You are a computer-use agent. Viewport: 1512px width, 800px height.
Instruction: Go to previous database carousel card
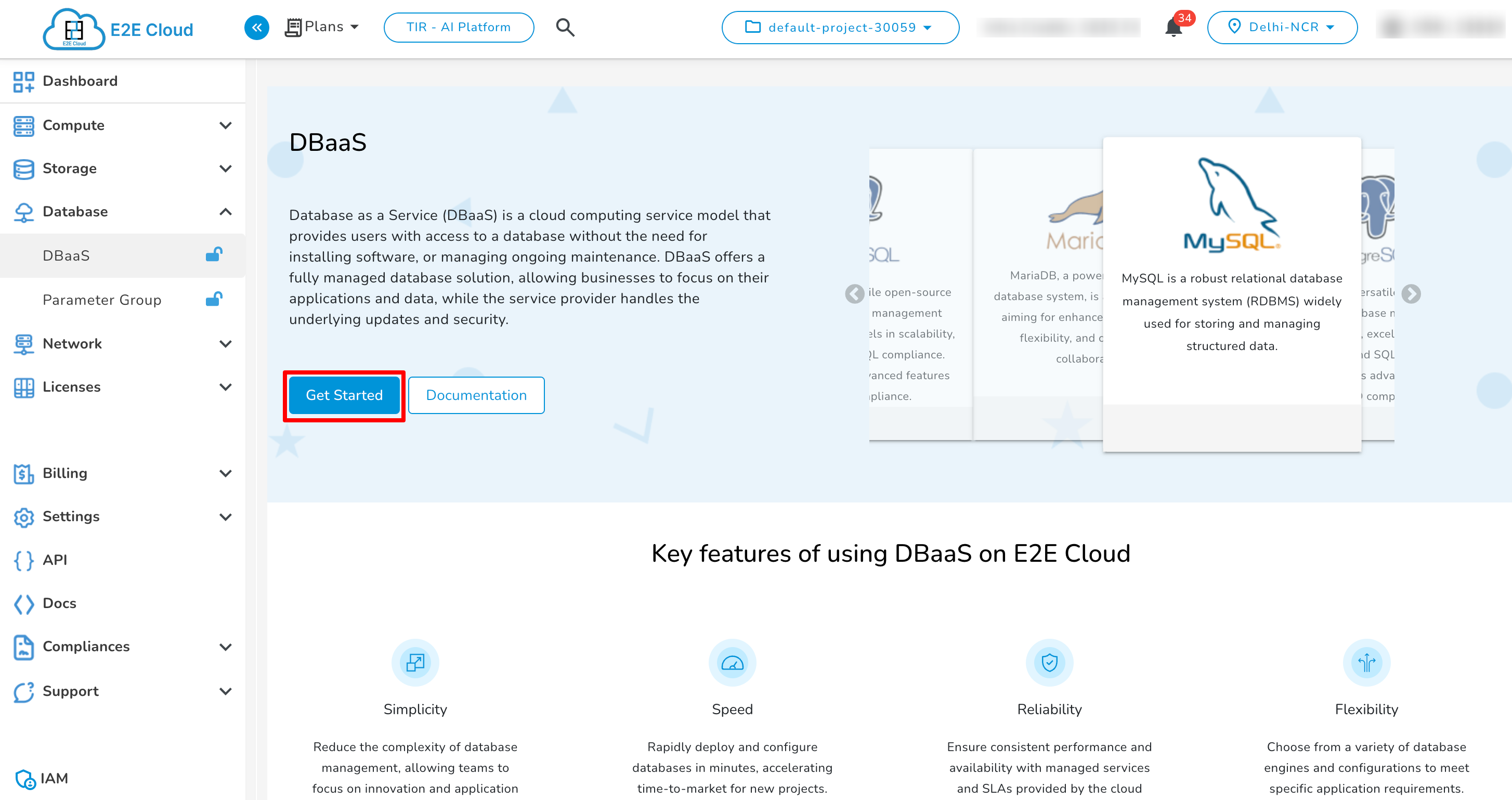click(855, 294)
